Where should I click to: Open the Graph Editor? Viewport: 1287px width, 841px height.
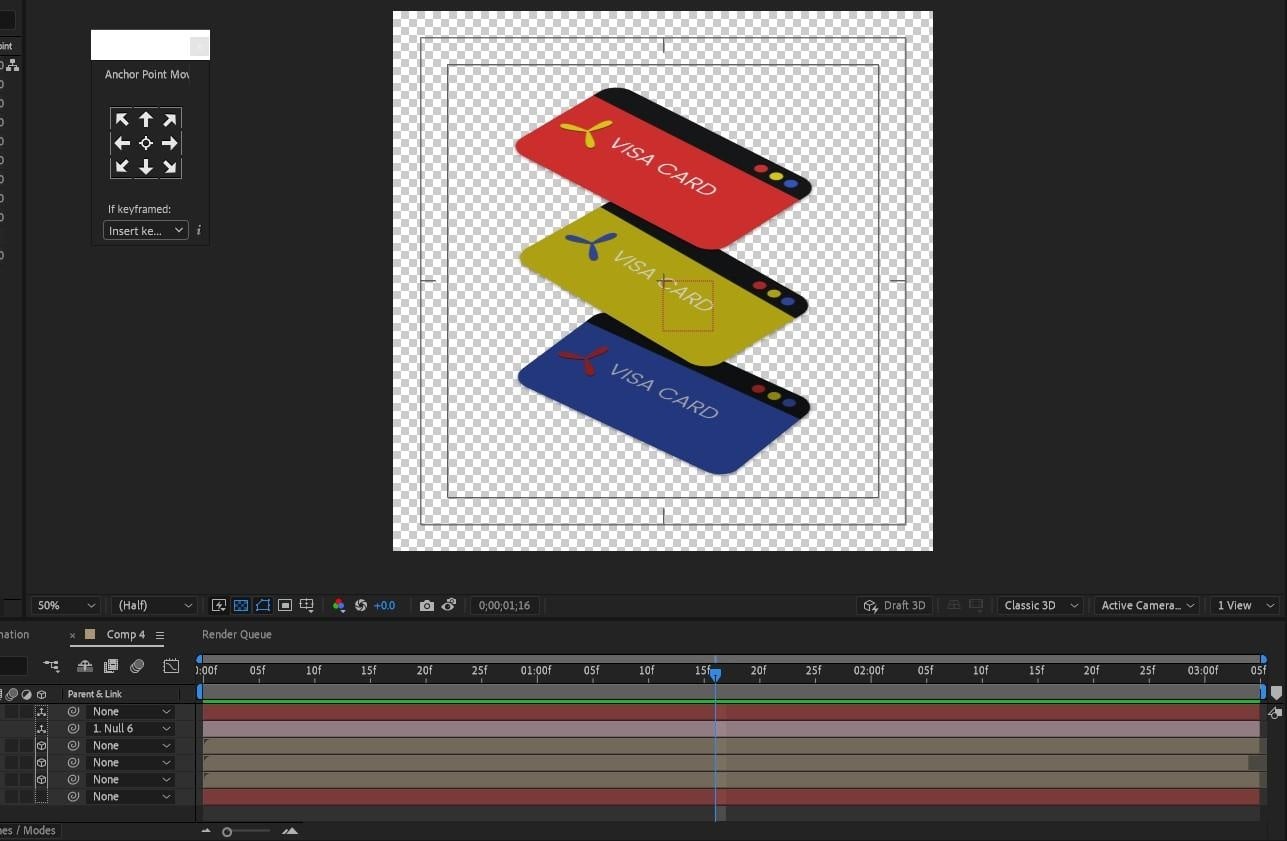pyautogui.click(x=171, y=665)
